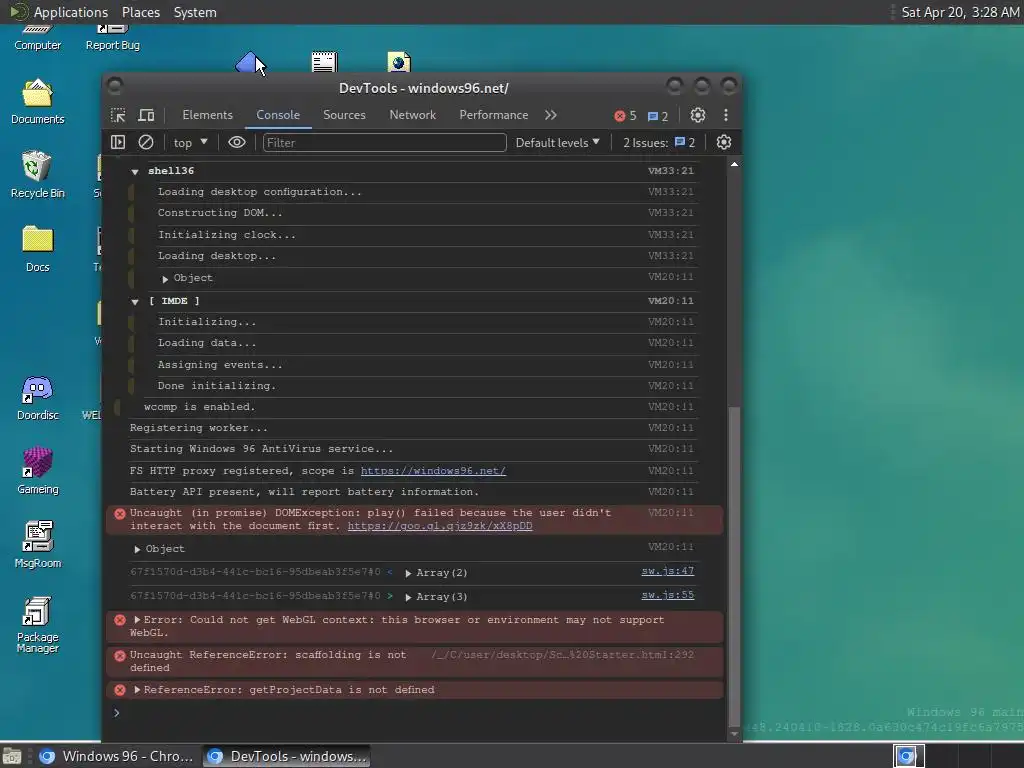Click the scrollbar down arrow in console
1024x768 pixels.
pos(735,734)
